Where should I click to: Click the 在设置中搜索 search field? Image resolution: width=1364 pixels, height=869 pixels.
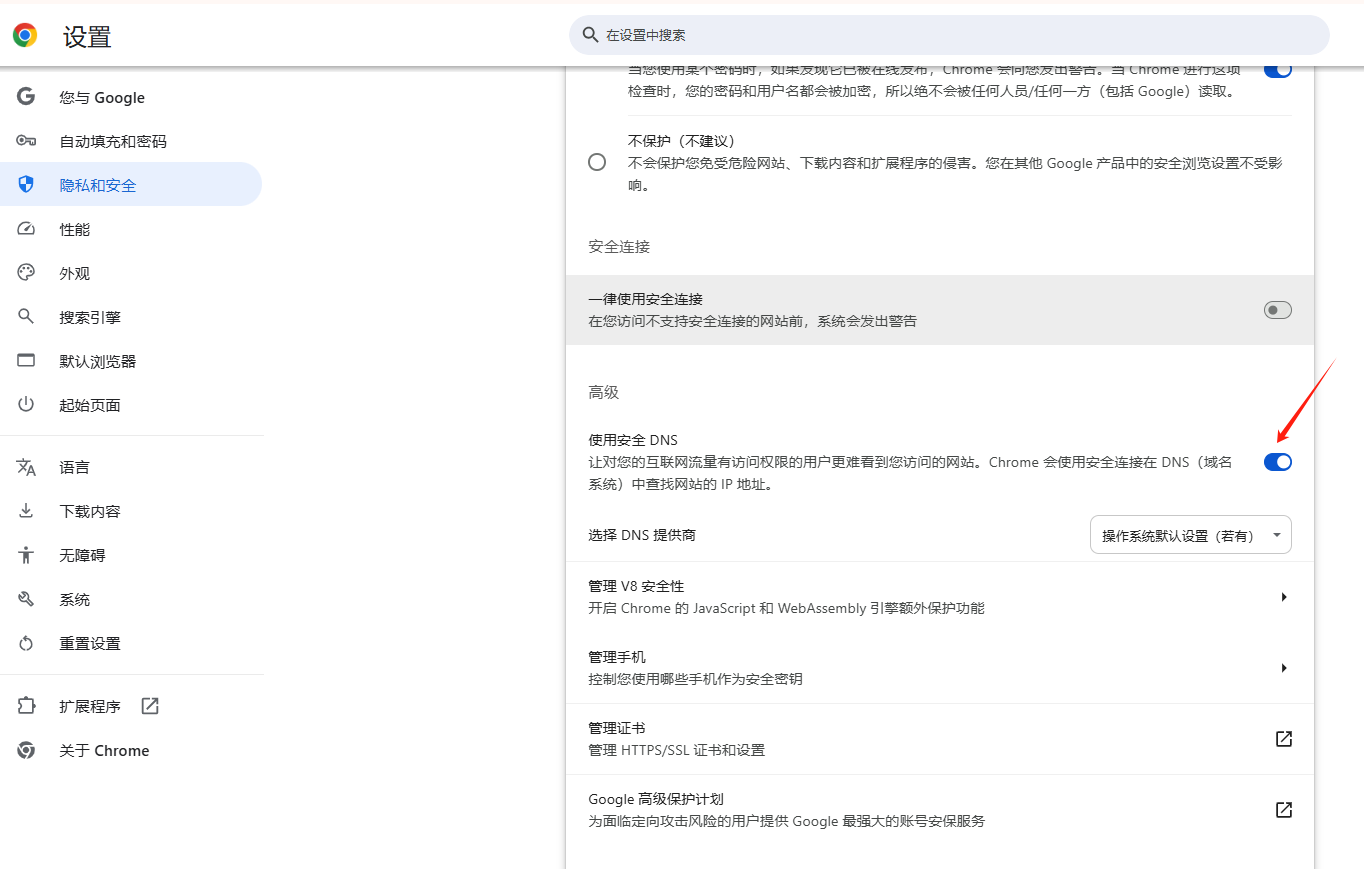tap(949, 35)
